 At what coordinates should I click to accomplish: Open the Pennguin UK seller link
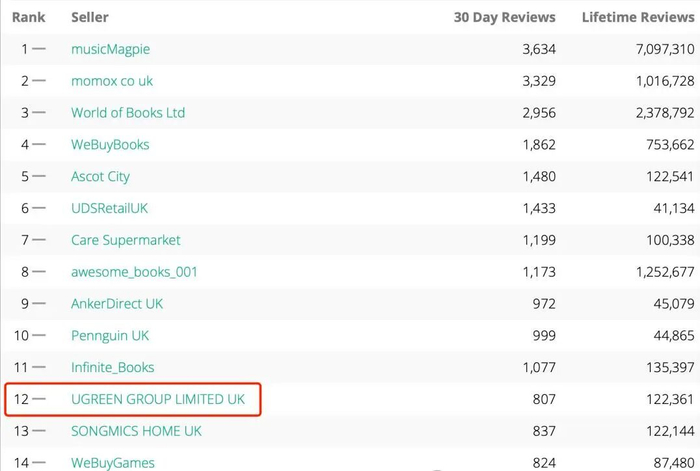click(x=110, y=335)
